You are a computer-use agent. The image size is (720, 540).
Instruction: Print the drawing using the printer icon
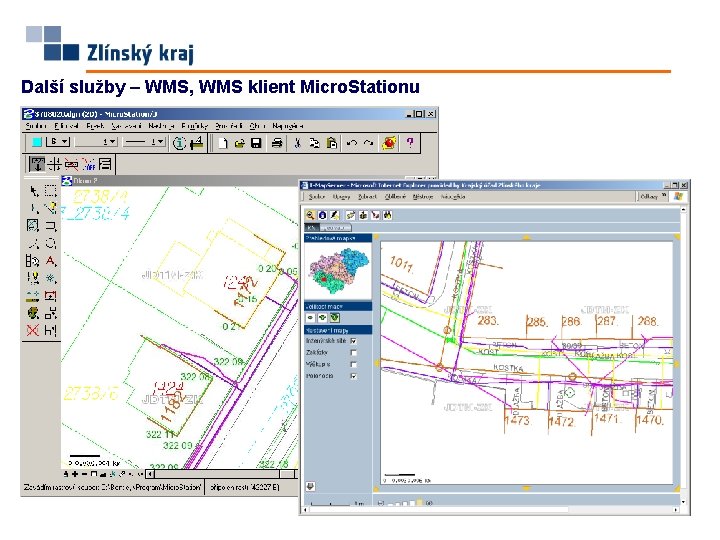coord(276,143)
